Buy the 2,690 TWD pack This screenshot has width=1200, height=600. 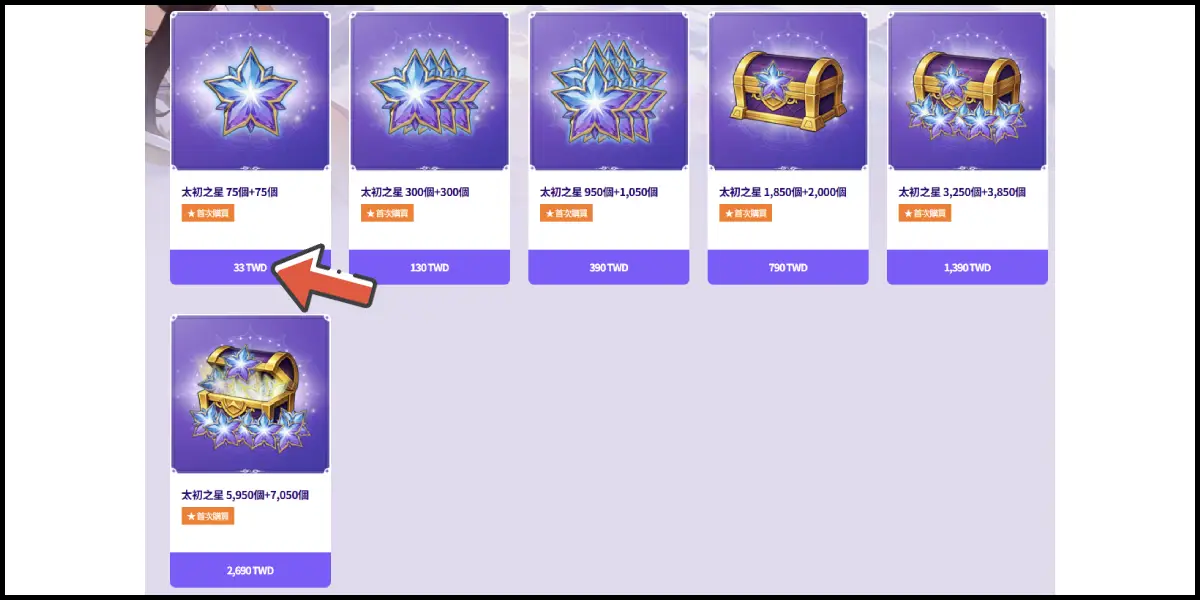point(250,570)
